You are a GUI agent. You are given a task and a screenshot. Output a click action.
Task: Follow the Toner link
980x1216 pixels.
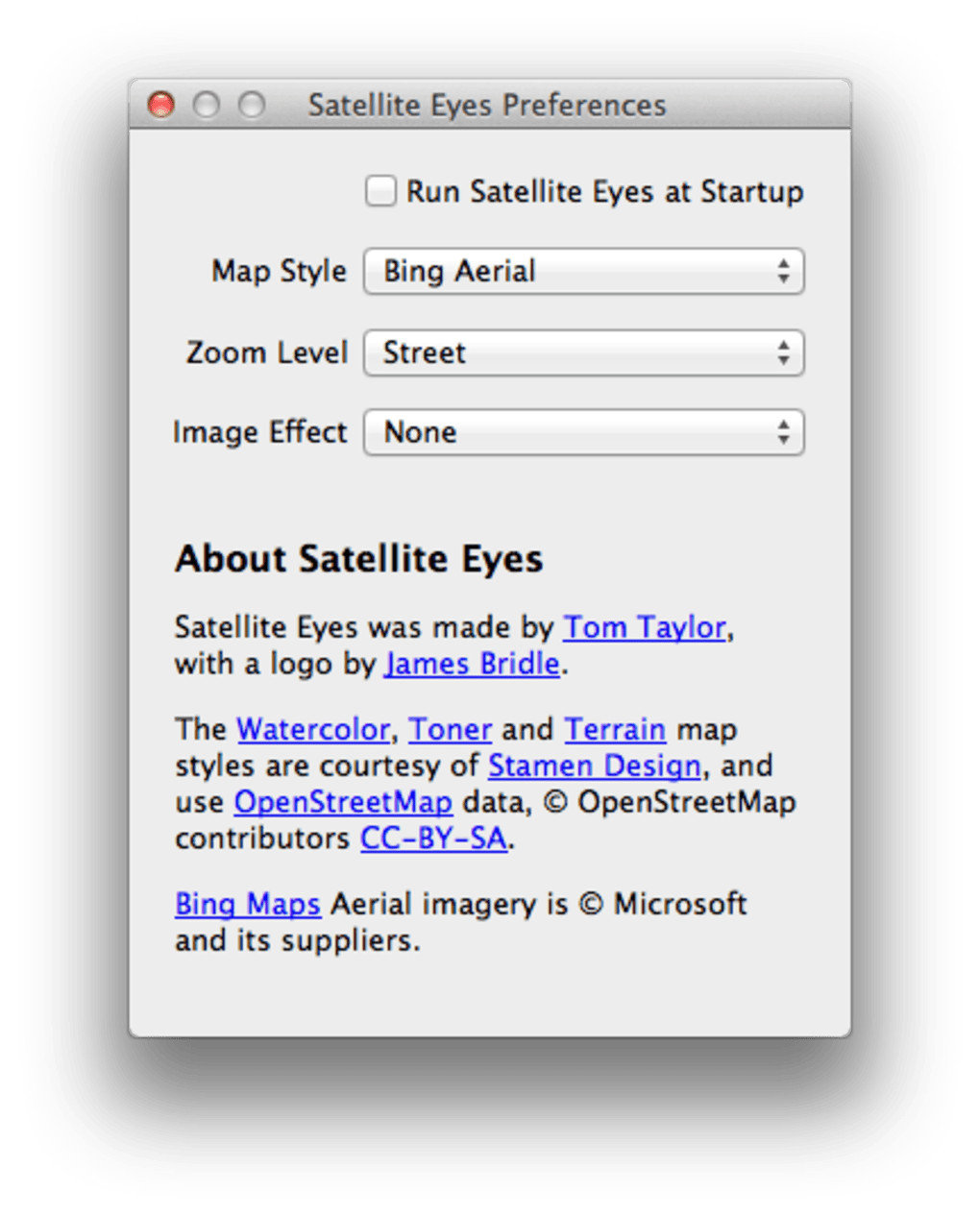coord(450,730)
